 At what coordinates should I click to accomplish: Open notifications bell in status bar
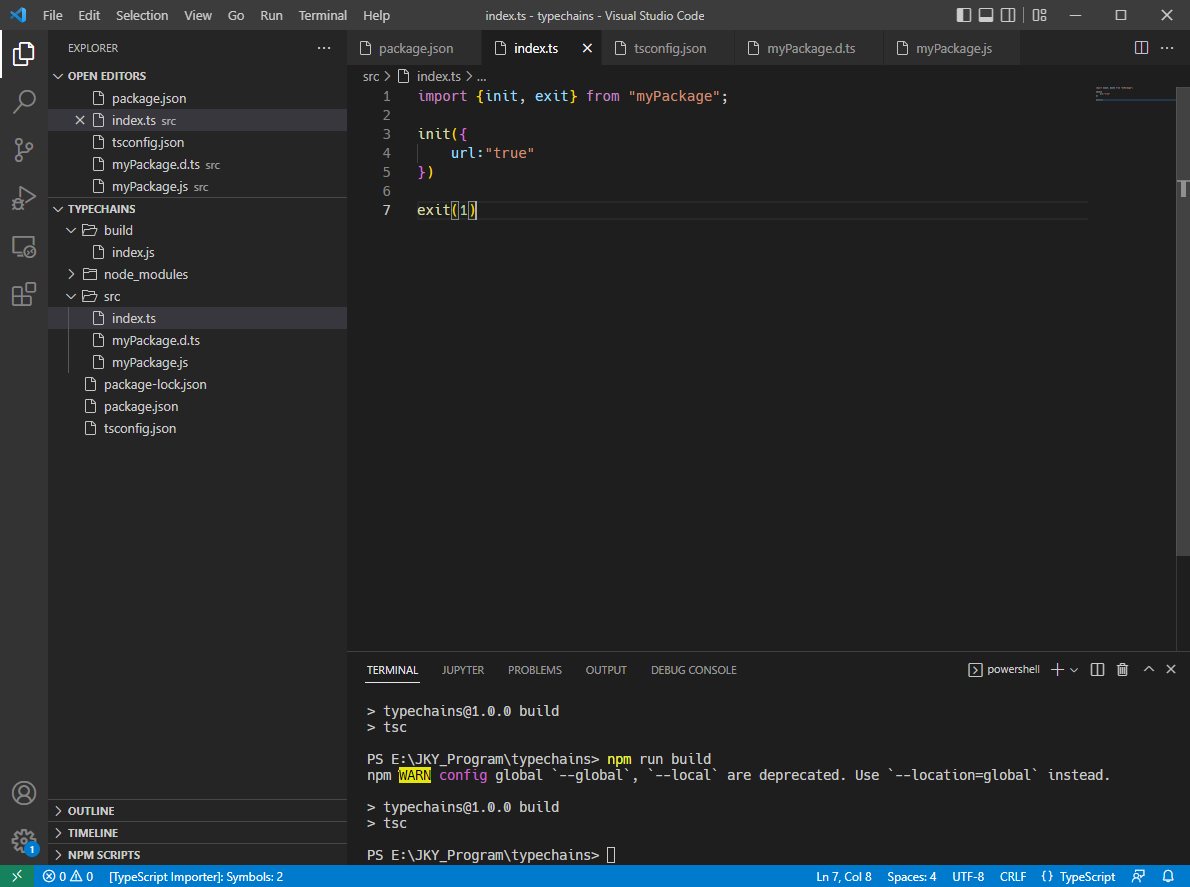[1168, 876]
